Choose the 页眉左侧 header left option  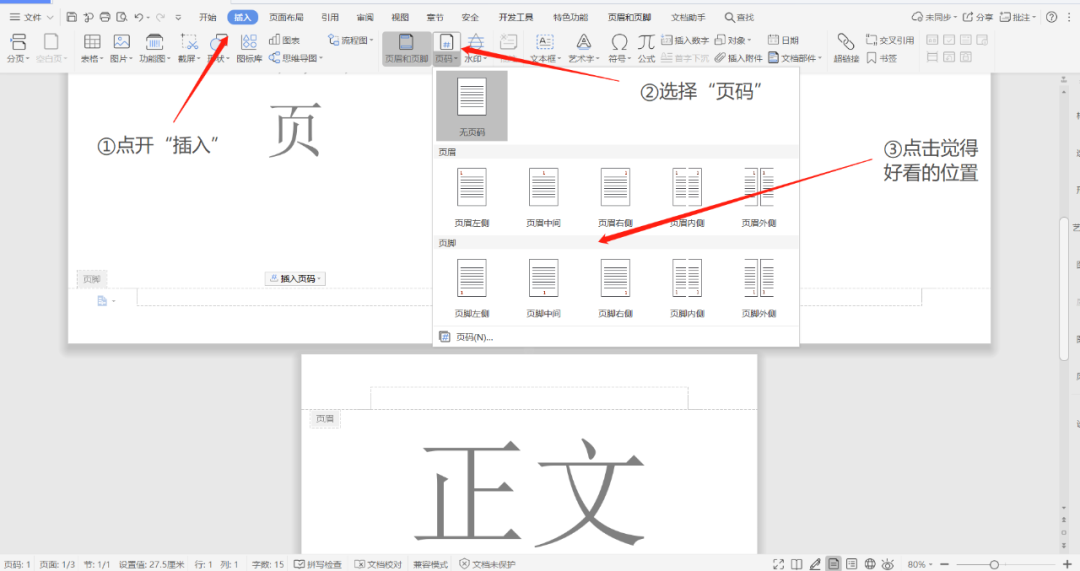pos(472,197)
